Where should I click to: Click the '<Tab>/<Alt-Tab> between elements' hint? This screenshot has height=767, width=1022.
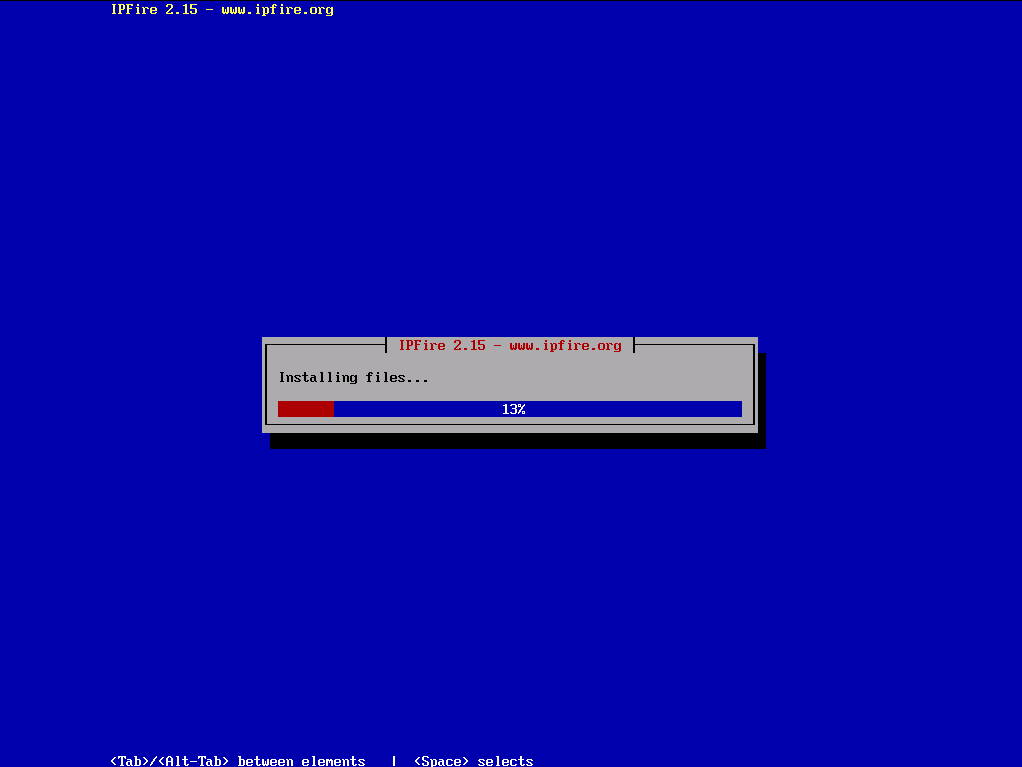[238, 760]
